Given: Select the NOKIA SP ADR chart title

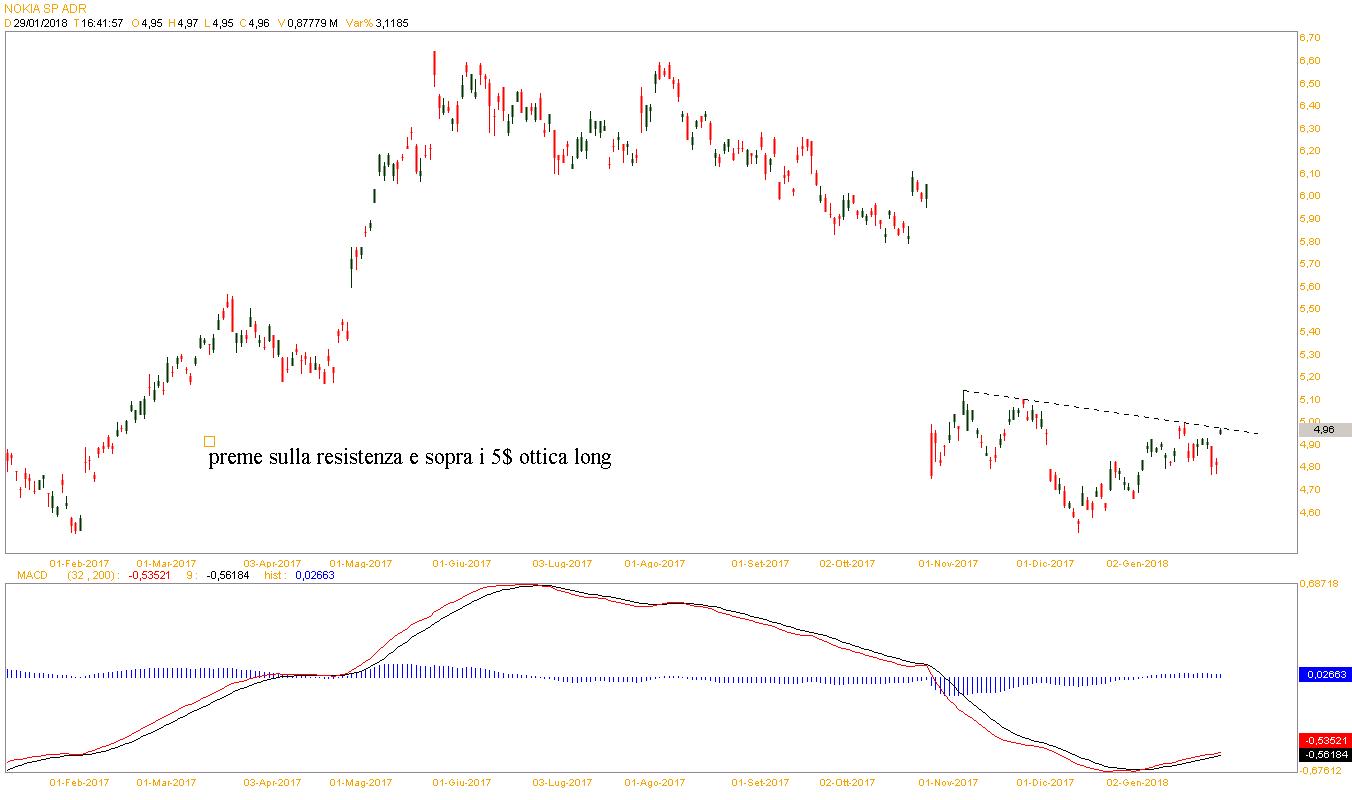Looking at the screenshot, I should (45, 8).
